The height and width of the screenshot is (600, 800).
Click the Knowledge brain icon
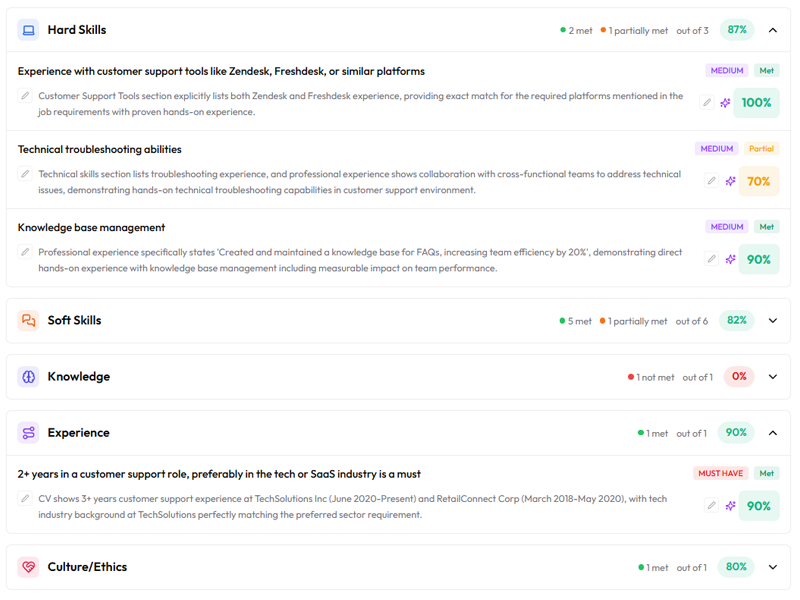[x=28, y=377]
